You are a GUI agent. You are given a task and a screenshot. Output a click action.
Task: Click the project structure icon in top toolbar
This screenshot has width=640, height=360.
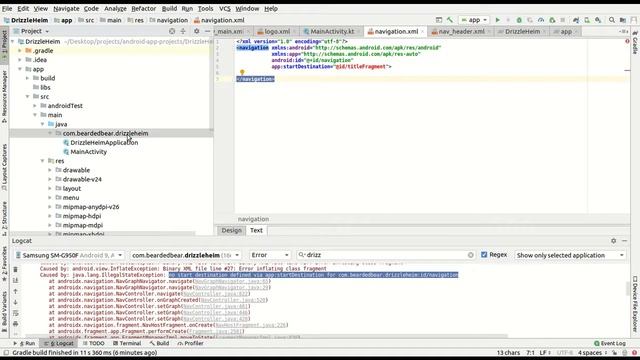[x=622, y=20]
